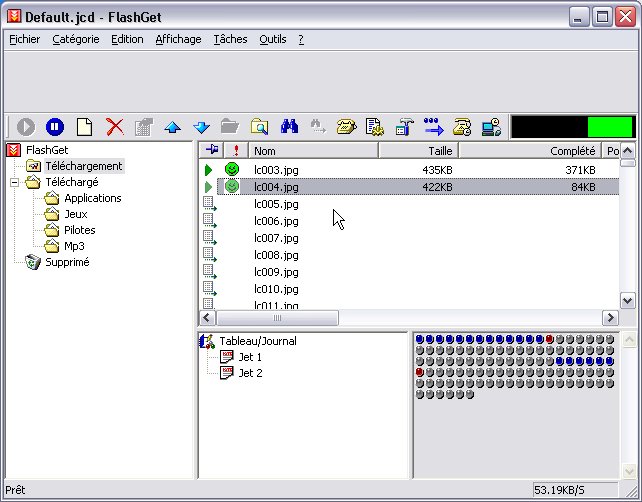Open the Outils menu
Viewport: 642px width, 502px height.
pos(273,39)
